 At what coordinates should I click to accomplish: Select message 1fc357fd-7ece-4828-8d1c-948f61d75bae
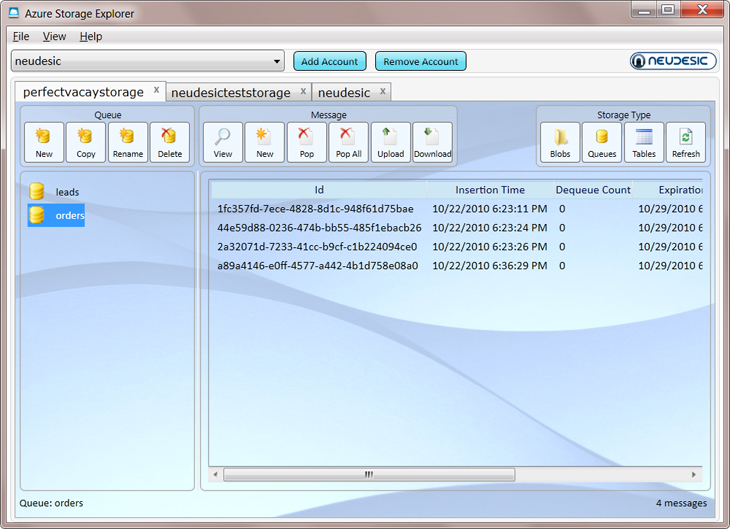pyautogui.click(x=315, y=209)
